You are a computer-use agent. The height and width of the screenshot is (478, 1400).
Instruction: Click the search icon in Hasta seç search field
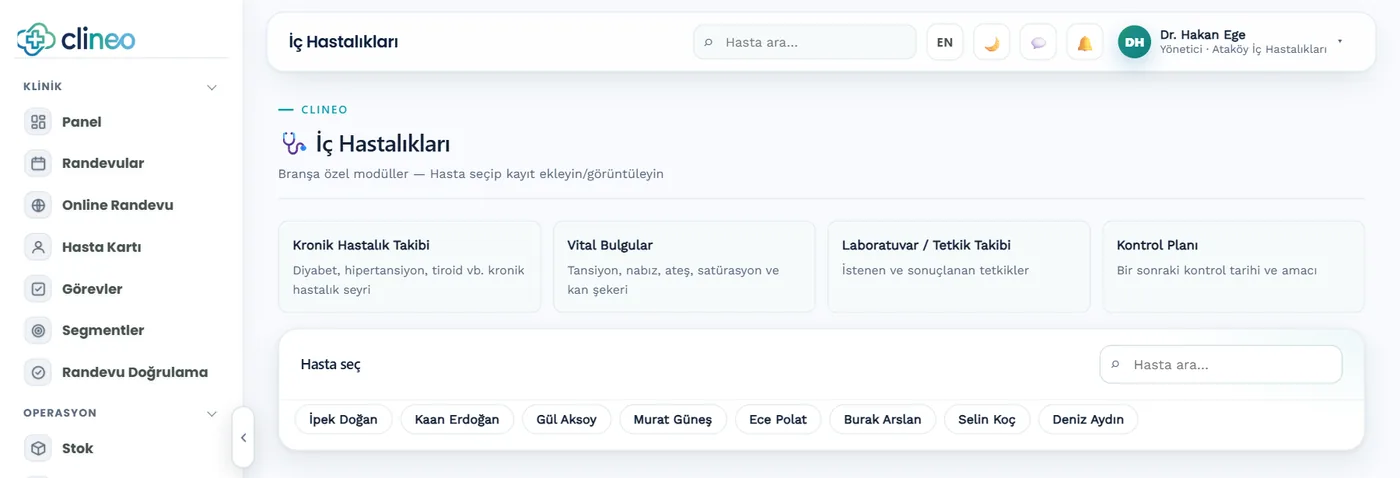pos(1115,365)
